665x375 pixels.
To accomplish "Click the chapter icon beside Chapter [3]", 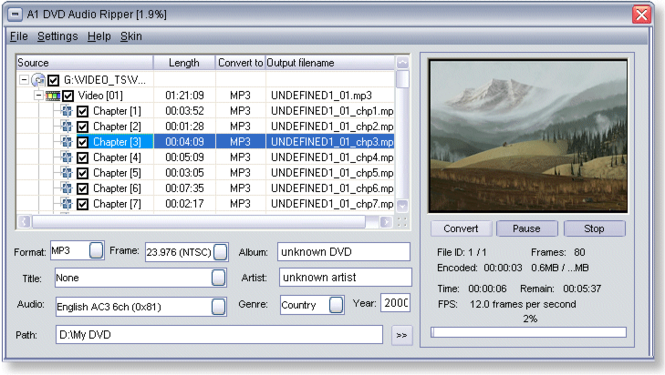I will (x=67, y=142).
